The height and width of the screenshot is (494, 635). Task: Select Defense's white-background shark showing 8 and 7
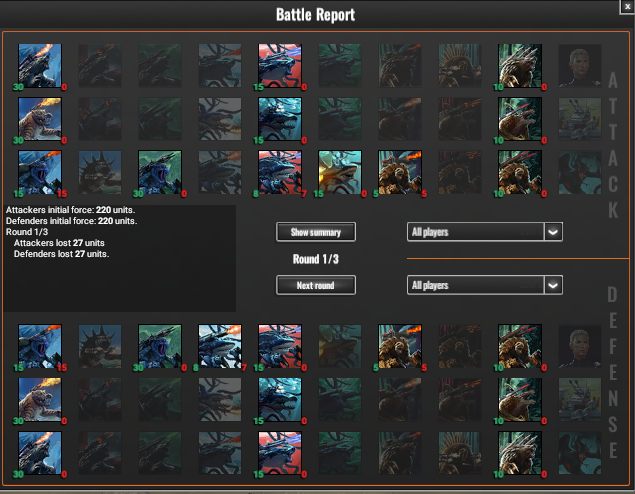click(220, 346)
